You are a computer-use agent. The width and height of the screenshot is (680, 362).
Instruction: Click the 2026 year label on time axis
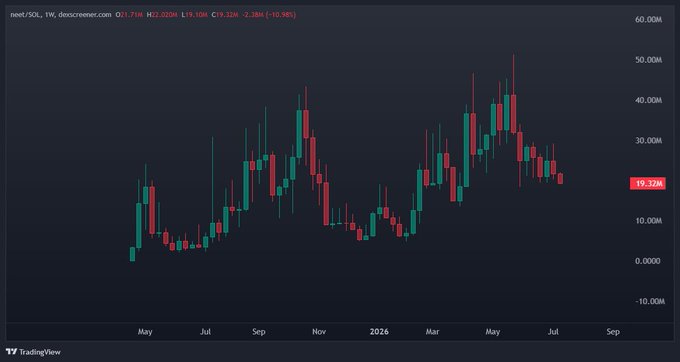(379, 332)
